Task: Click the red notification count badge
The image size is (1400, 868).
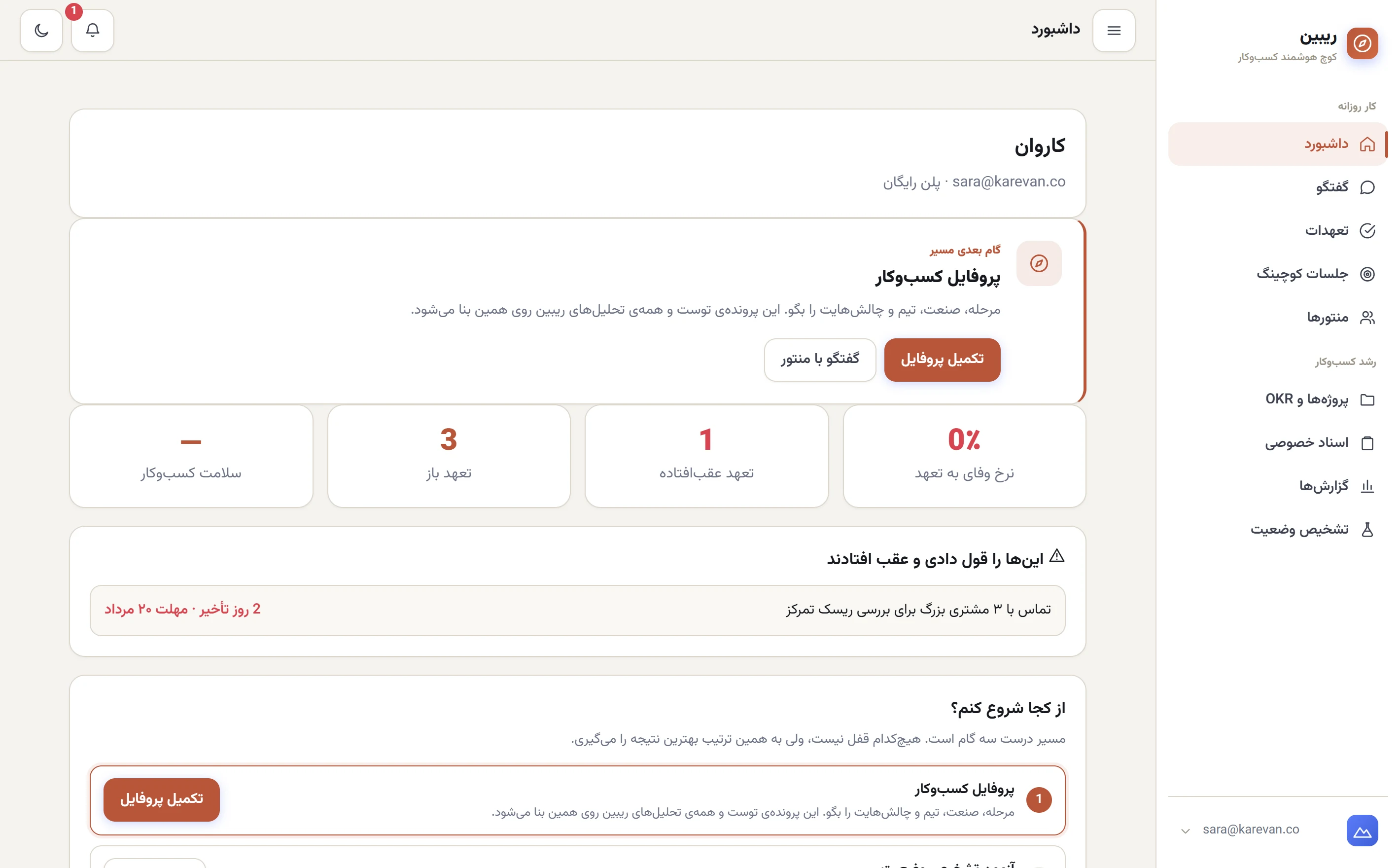Action: pos(73,11)
